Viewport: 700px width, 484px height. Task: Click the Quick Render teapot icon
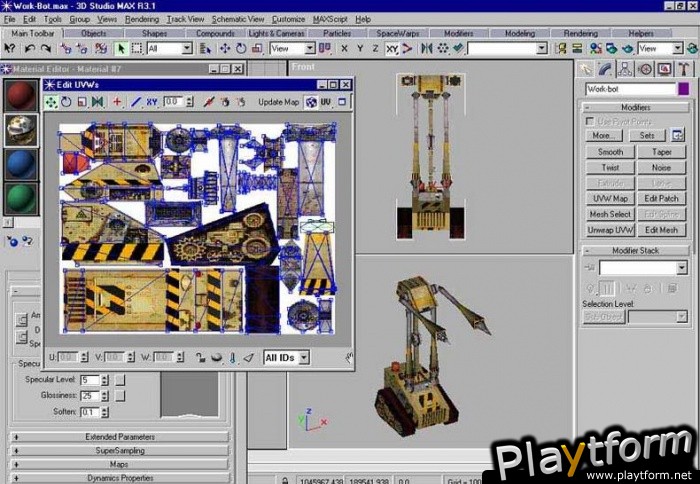pyautogui.click(x=627, y=48)
